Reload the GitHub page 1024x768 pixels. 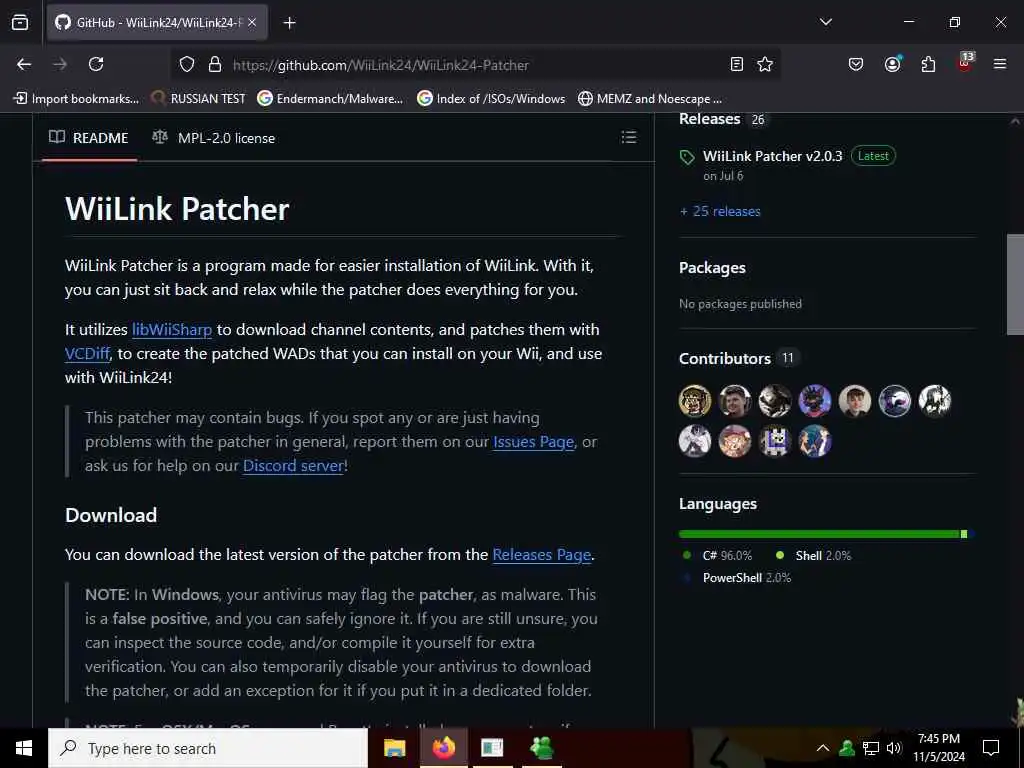[x=96, y=64]
